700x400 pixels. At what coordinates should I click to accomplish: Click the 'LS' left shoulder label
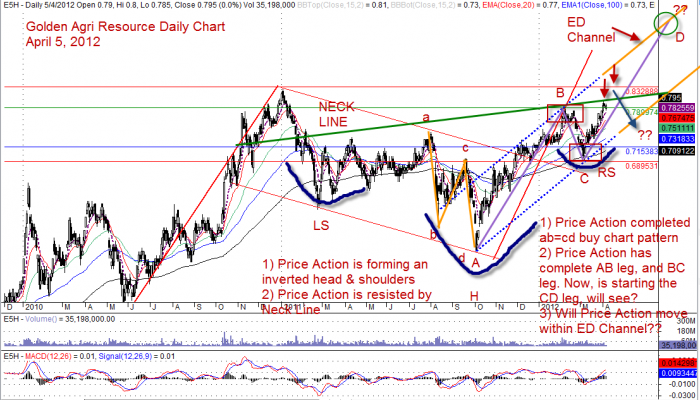pyautogui.click(x=321, y=226)
